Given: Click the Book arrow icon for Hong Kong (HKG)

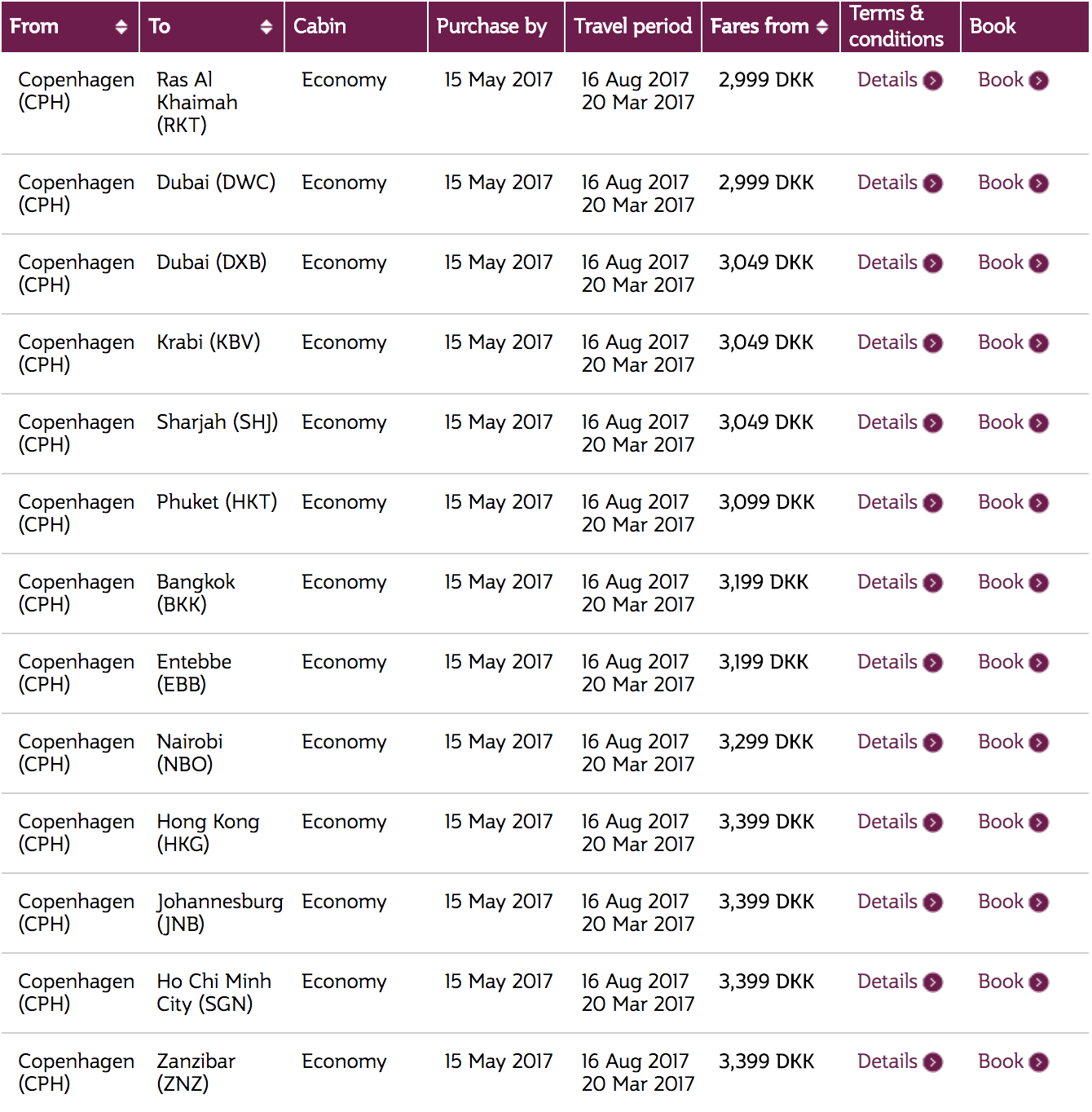Looking at the screenshot, I should click(x=1038, y=823).
